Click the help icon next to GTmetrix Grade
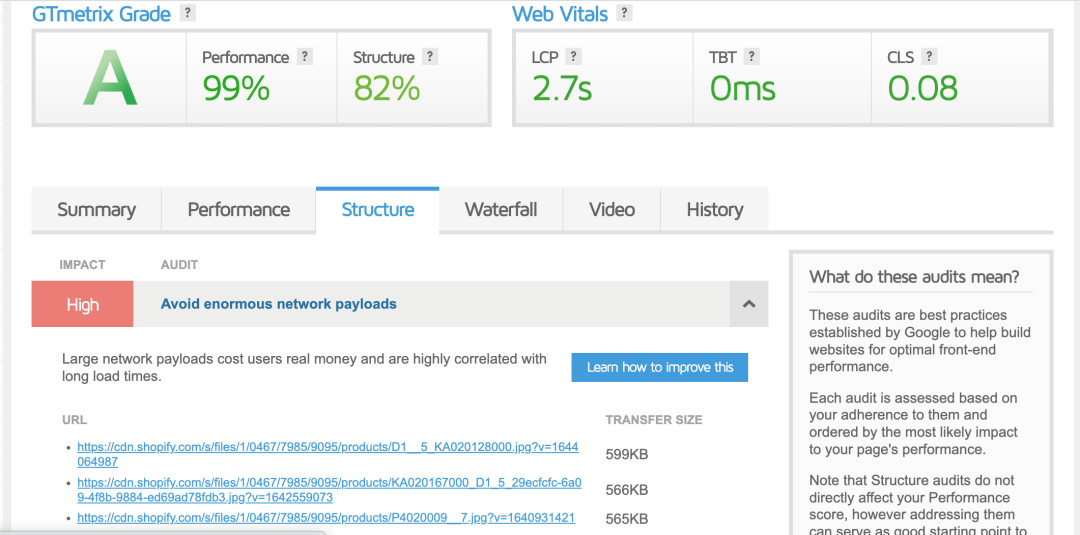Image resolution: width=1080 pixels, height=535 pixels. 187,12
